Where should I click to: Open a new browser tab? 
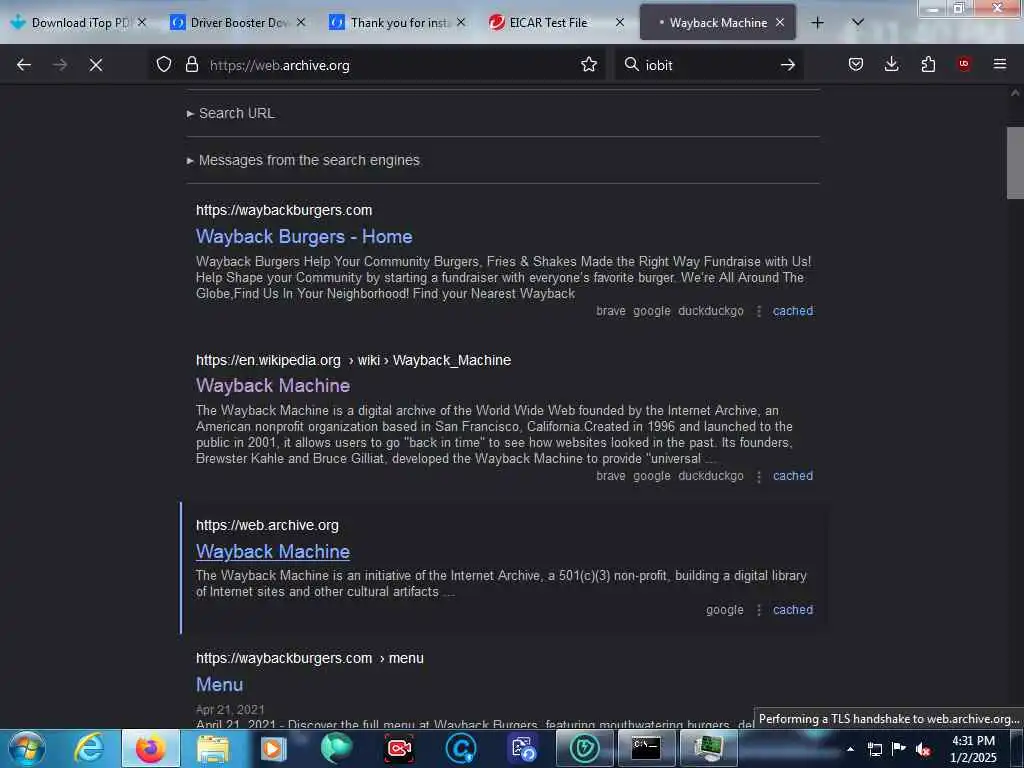817,23
